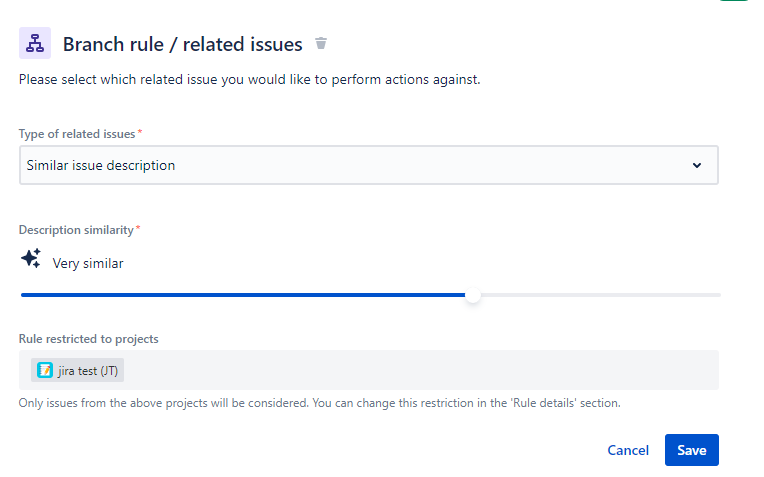Click the unfilled gray part of similarity slider
The image size is (764, 477).
[600, 295]
